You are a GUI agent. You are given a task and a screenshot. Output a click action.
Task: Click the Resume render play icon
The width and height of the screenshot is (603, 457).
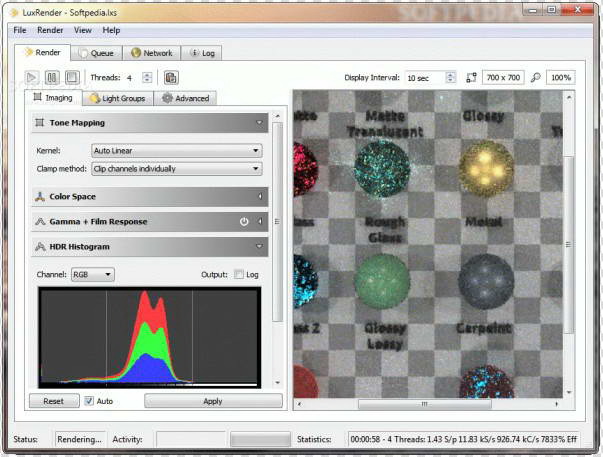[31, 77]
